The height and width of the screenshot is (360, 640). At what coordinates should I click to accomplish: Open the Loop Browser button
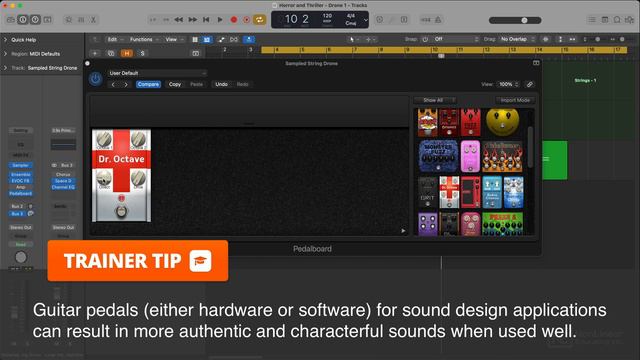(617, 20)
